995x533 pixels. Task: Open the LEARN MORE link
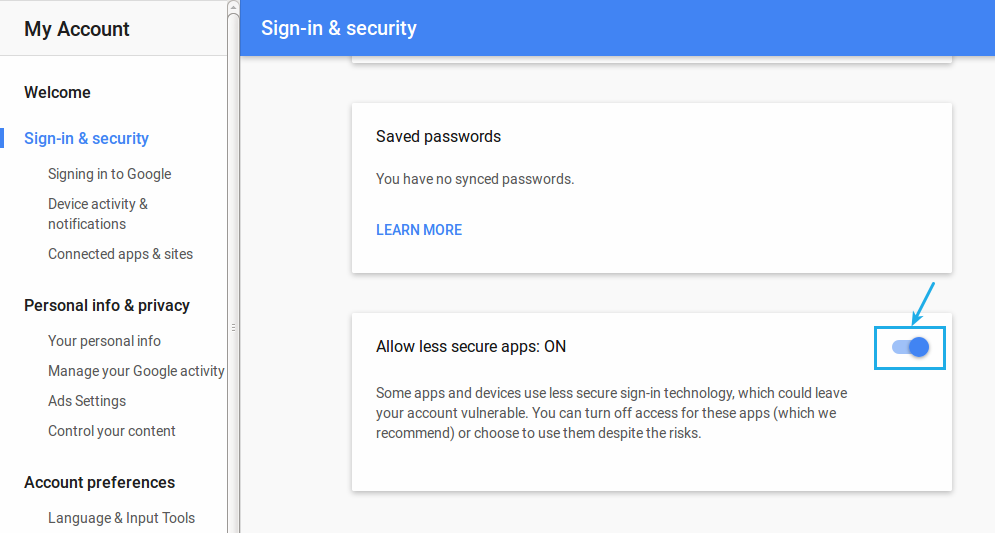pyautogui.click(x=419, y=230)
